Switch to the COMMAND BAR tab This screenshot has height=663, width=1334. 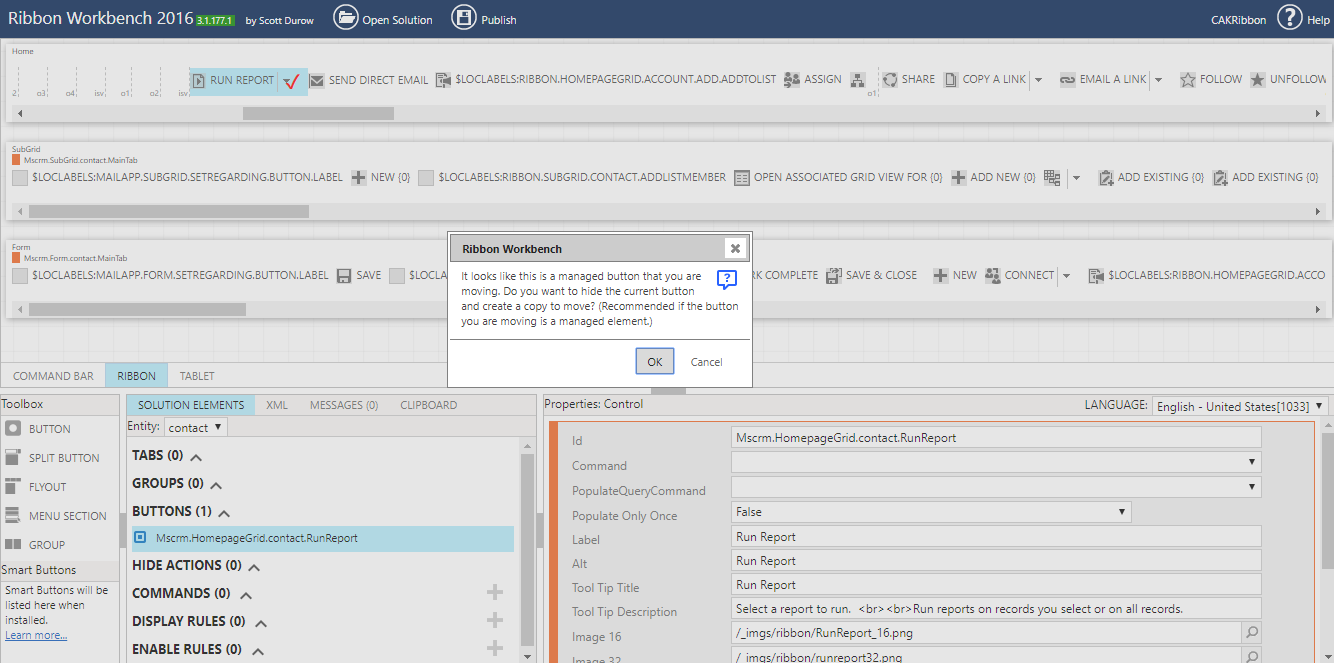coord(53,375)
